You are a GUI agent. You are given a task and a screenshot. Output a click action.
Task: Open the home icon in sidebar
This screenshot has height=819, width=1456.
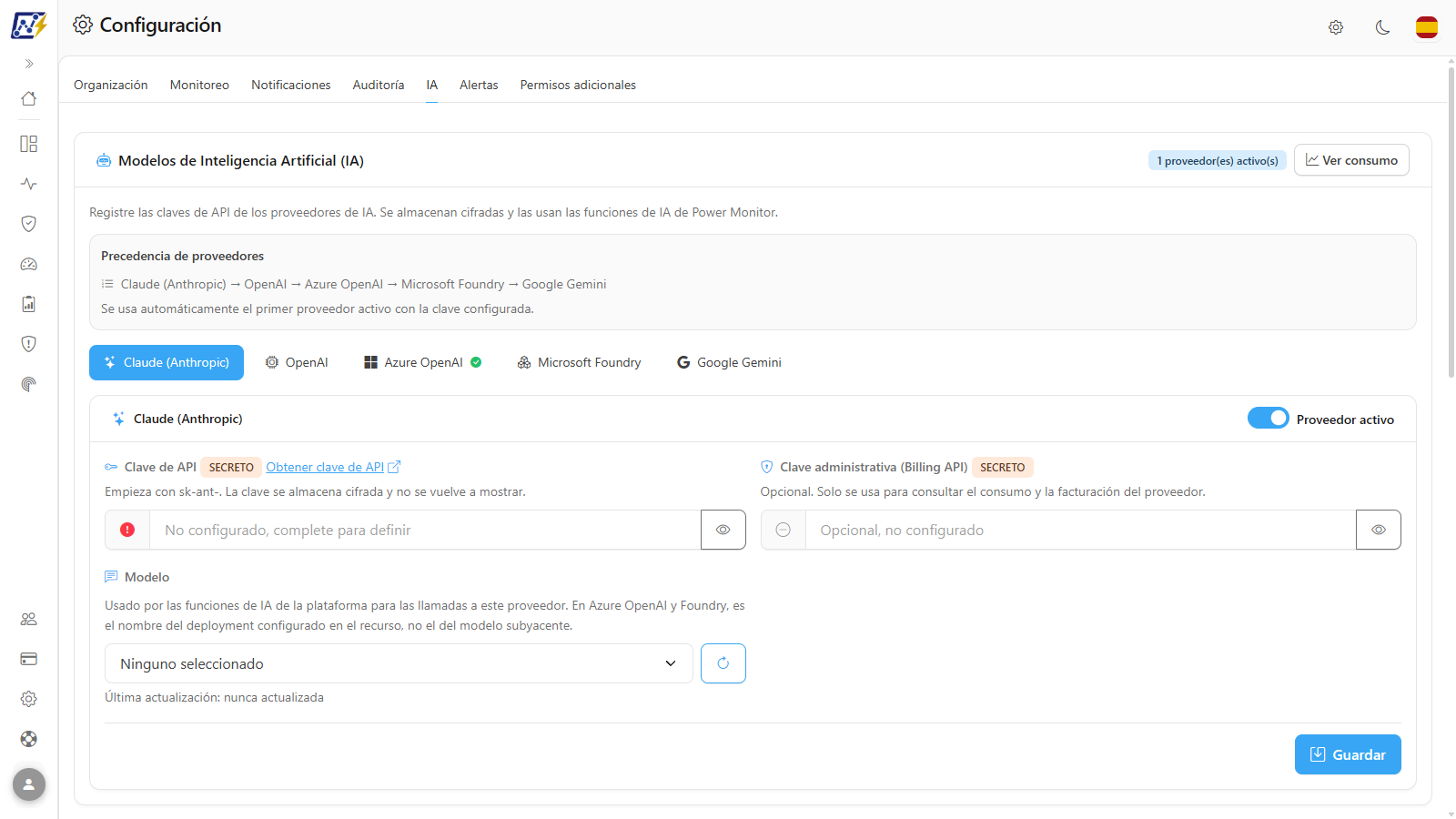click(29, 98)
